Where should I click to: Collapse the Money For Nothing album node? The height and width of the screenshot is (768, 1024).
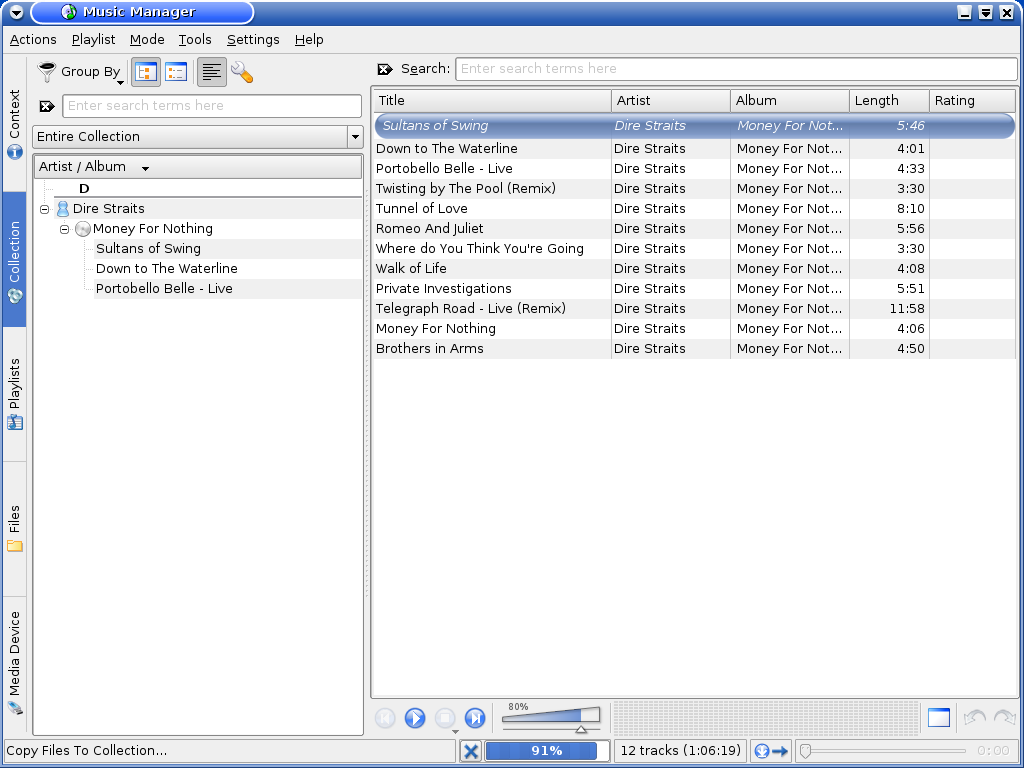pos(65,229)
